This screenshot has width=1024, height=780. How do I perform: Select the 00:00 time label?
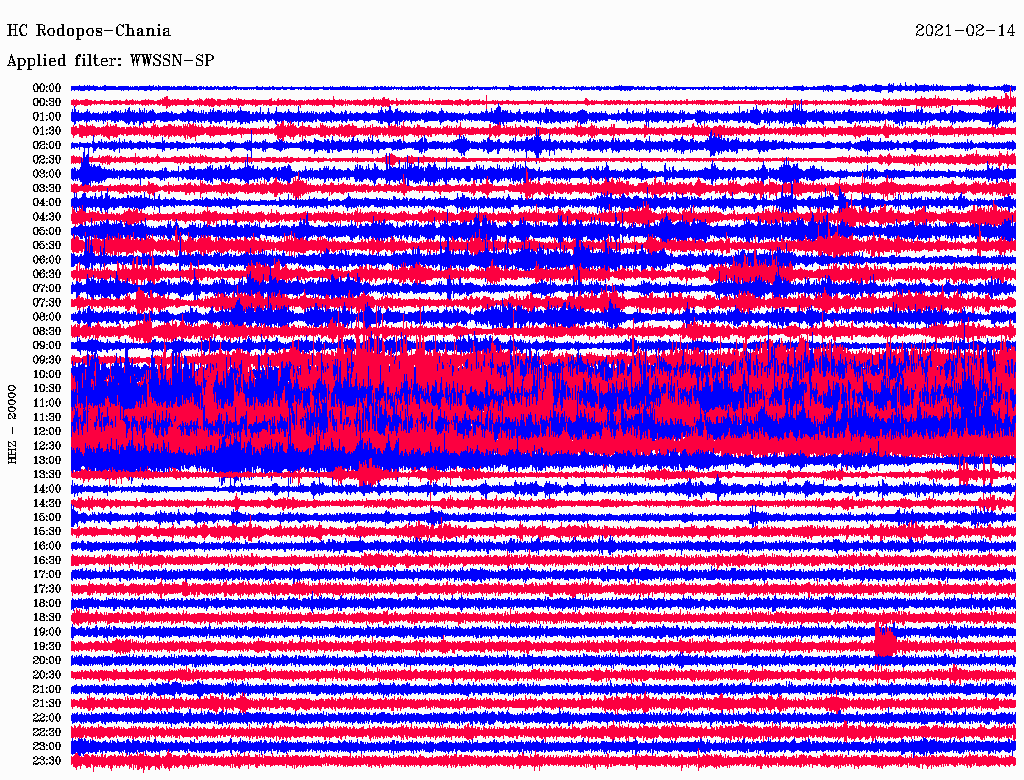tap(47, 88)
